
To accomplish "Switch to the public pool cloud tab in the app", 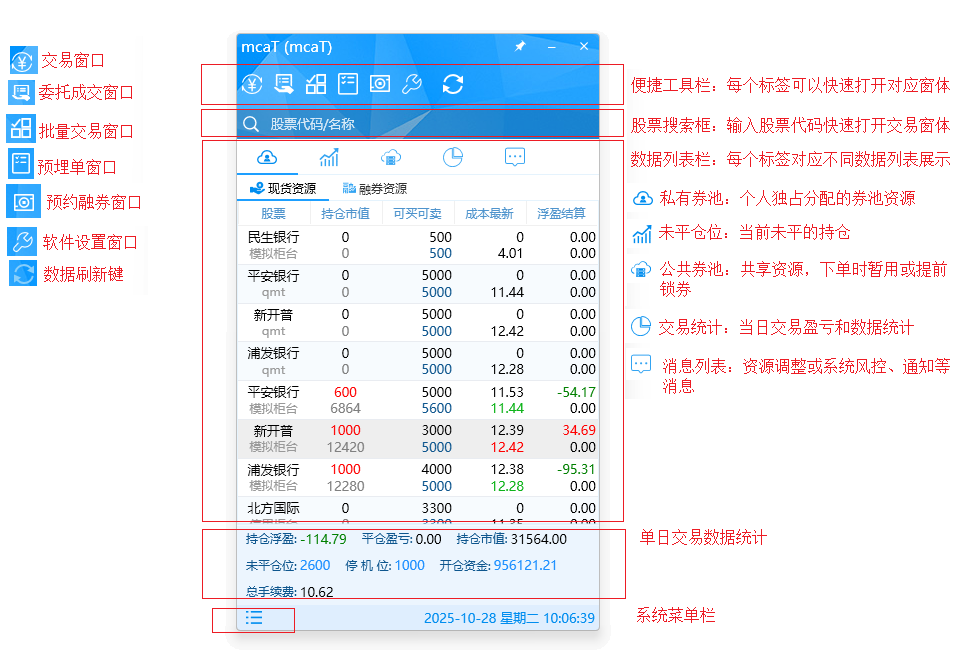I will (391, 158).
